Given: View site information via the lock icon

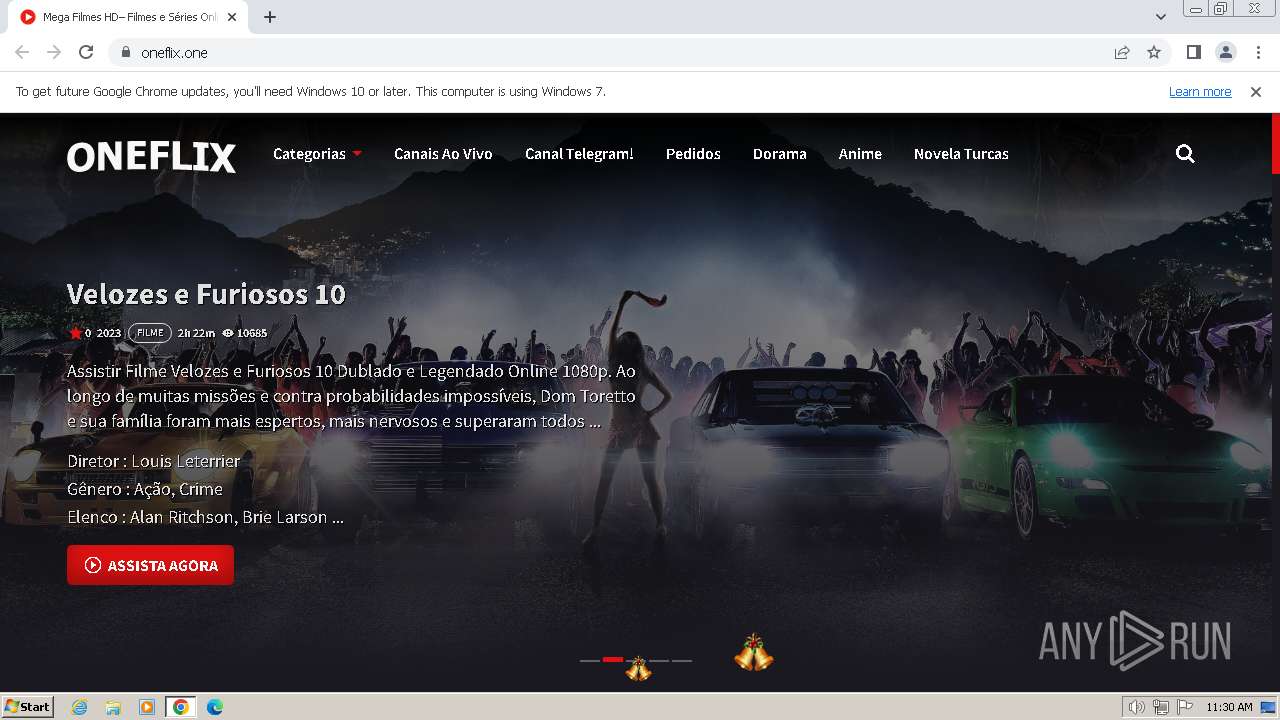Looking at the screenshot, I should click(x=125, y=52).
